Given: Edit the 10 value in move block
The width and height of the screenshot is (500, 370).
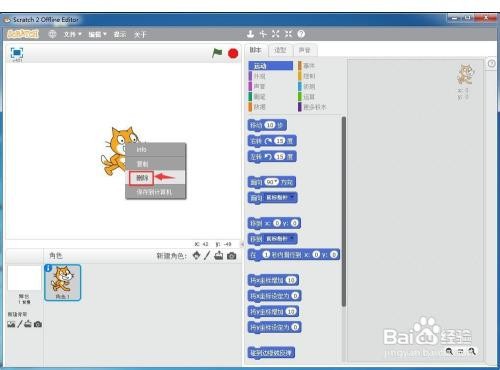Looking at the screenshot, I should [270, 125].
